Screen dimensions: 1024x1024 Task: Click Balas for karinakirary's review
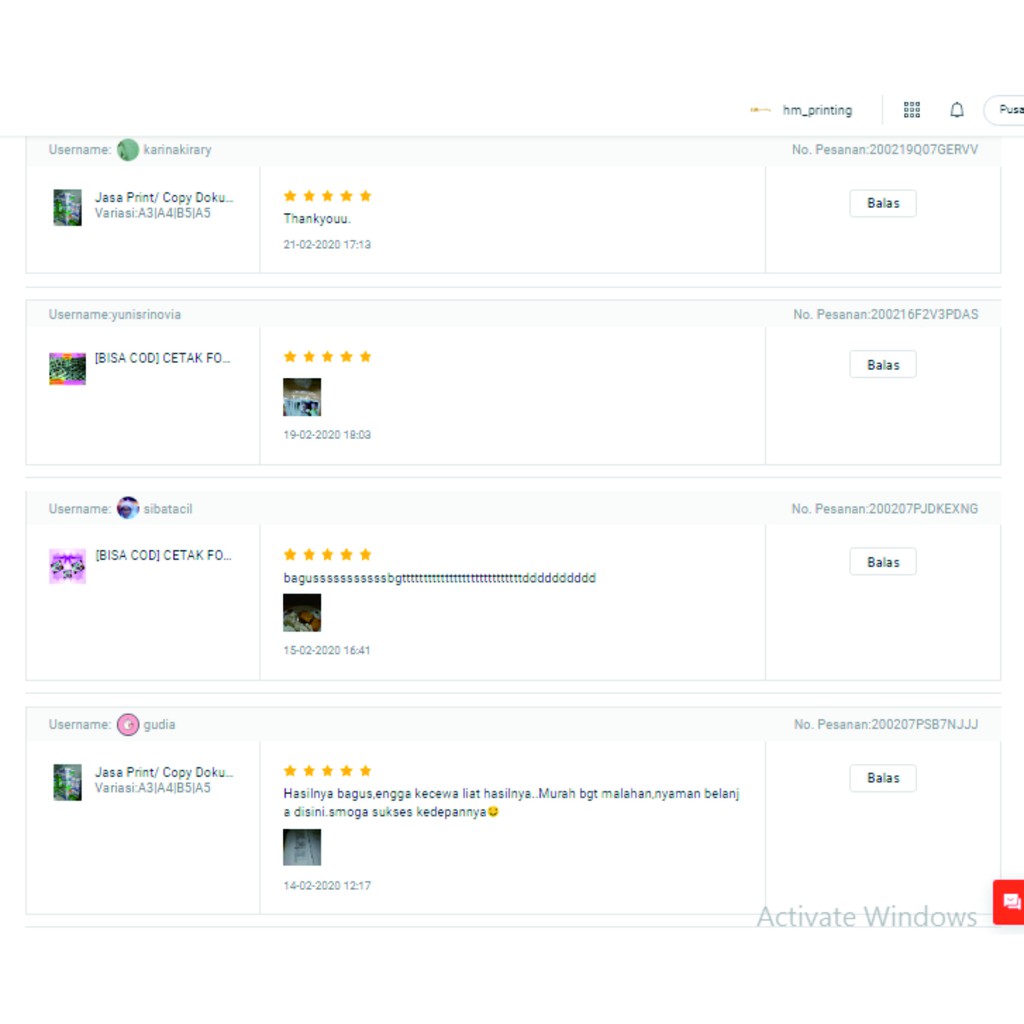(882, 203)
